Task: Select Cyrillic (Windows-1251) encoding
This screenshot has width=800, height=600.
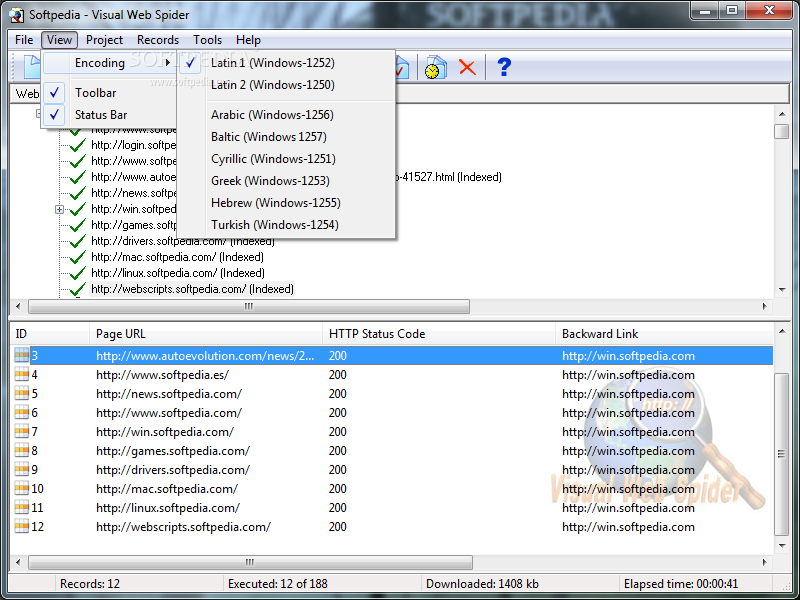Action: tap(286, 159)
